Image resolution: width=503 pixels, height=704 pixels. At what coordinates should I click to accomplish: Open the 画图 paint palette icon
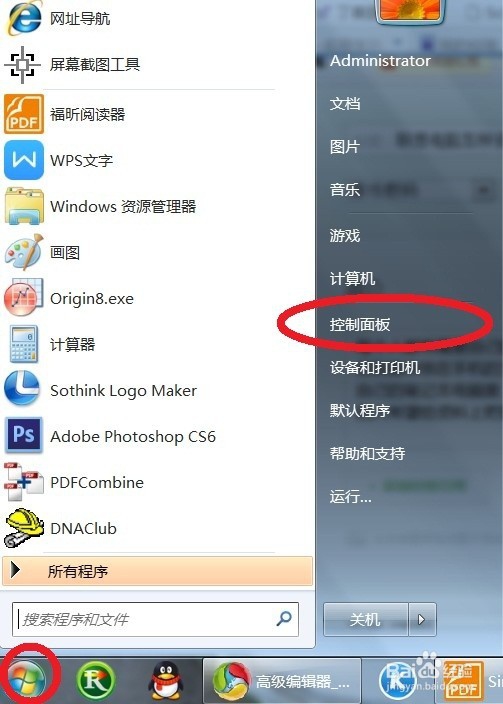[x=24, y=252]
